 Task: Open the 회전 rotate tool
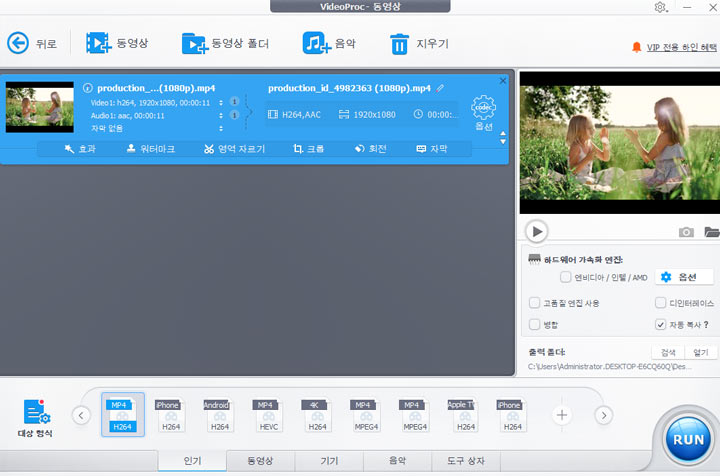[371, 149]
